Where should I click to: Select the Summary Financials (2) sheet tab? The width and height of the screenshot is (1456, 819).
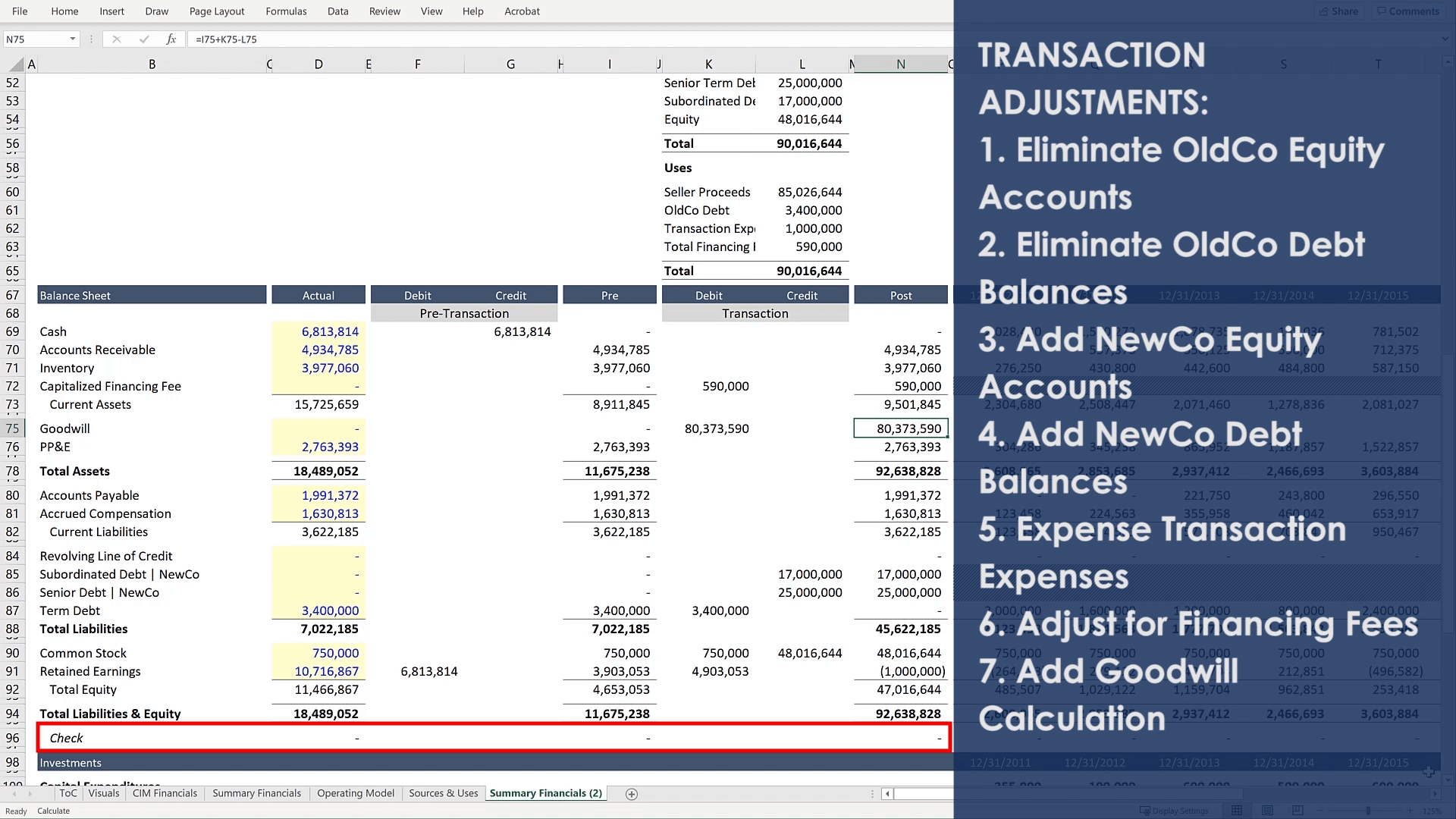[546, 794]
